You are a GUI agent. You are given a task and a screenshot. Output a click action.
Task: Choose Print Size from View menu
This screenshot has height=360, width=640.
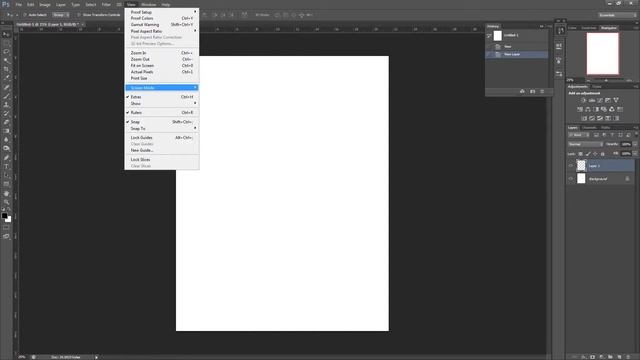[162, 78]
